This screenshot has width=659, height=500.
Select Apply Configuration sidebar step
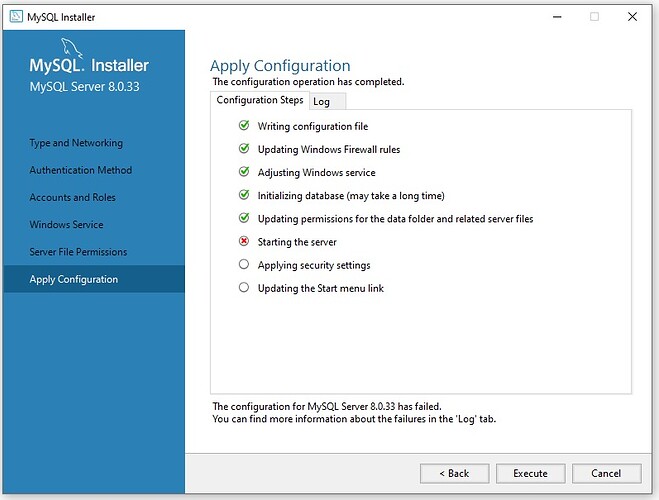pos(94,279)
